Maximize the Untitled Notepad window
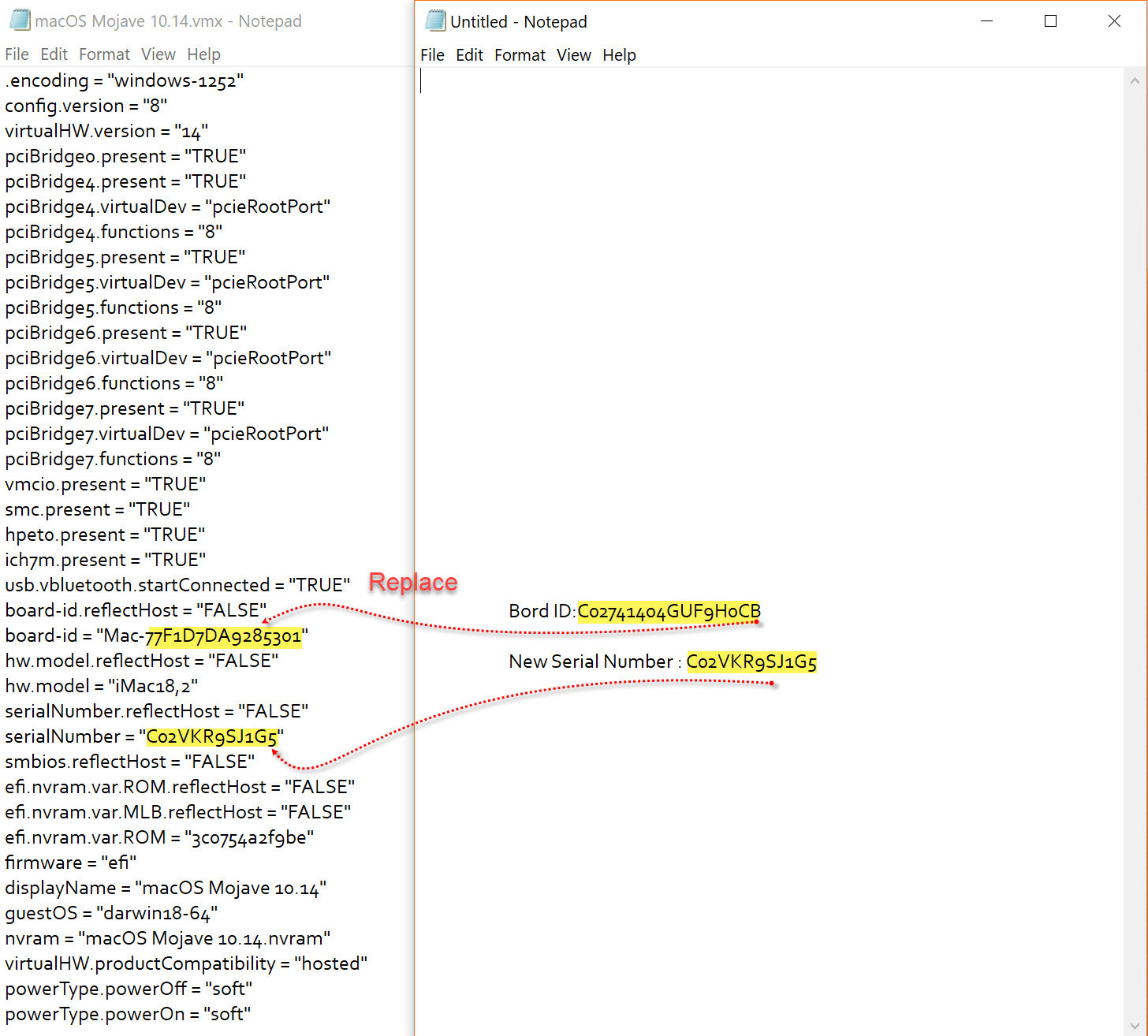The image size is (1148, 1036). 1050,21
